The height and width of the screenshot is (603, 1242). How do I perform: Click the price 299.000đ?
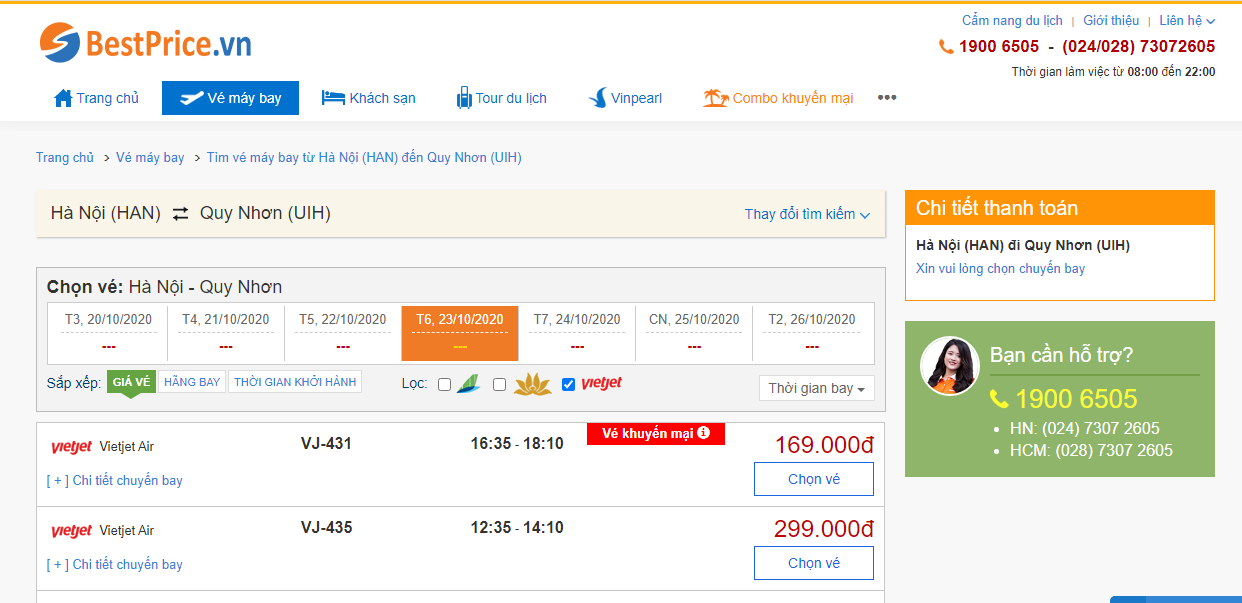[x=824, y=529]
